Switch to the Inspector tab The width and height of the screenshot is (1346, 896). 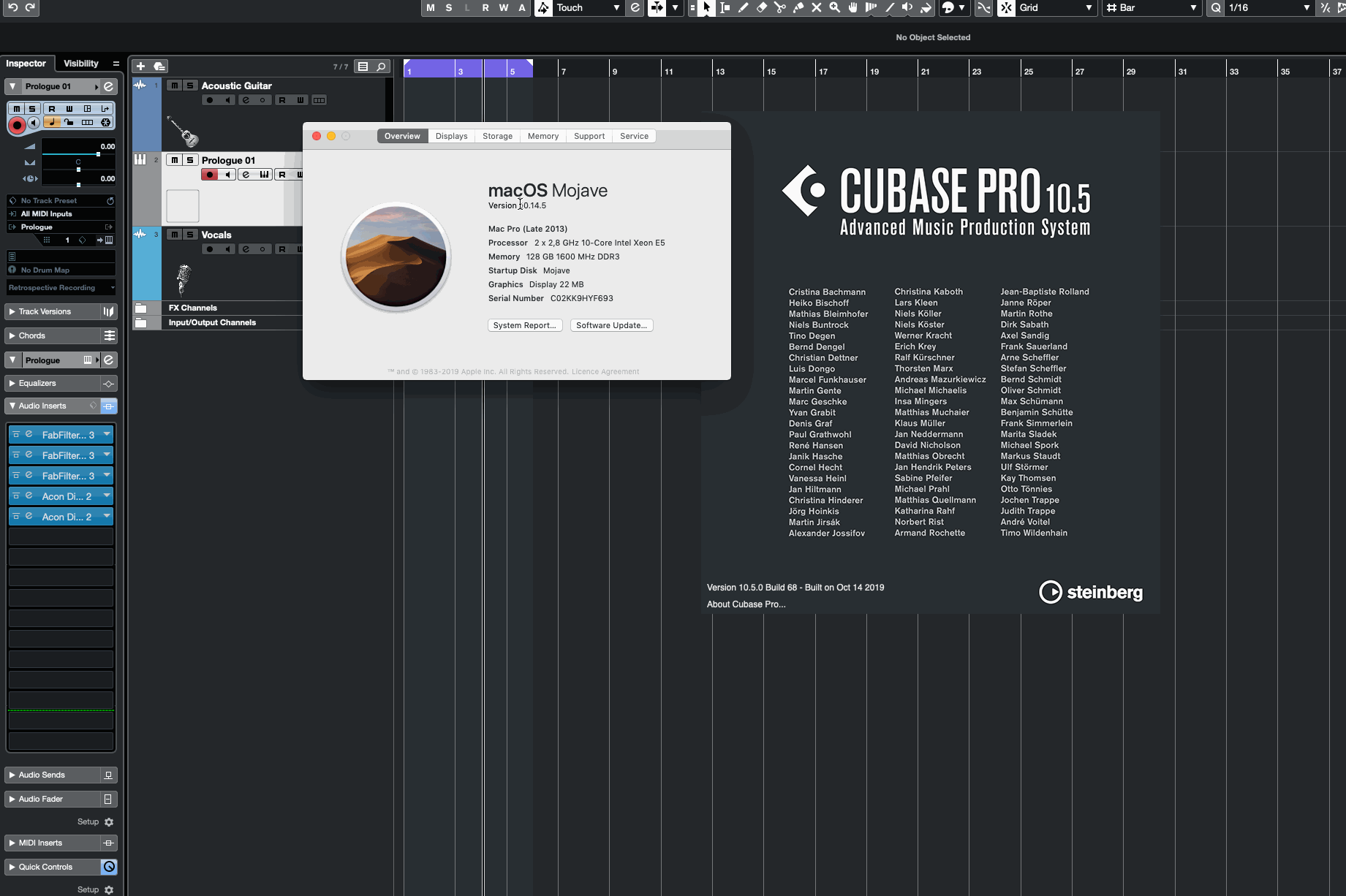[26, 64]
